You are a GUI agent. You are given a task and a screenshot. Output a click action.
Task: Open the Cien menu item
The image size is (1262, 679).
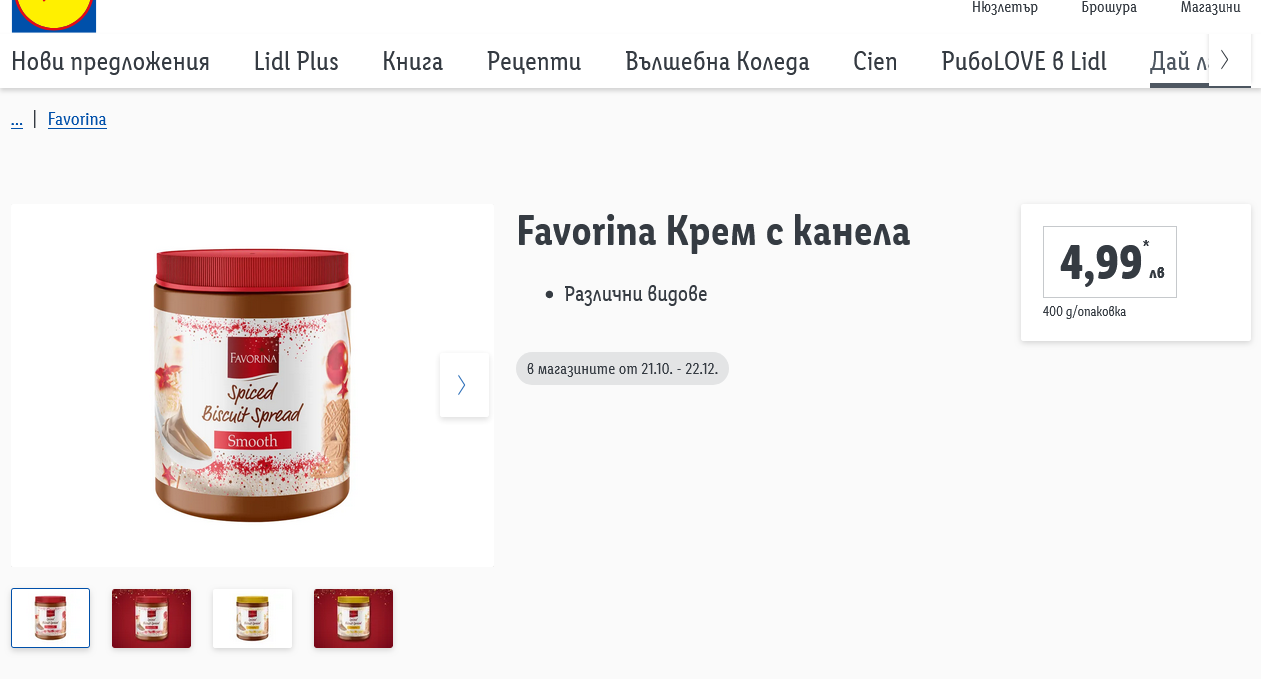pos(875,61)
